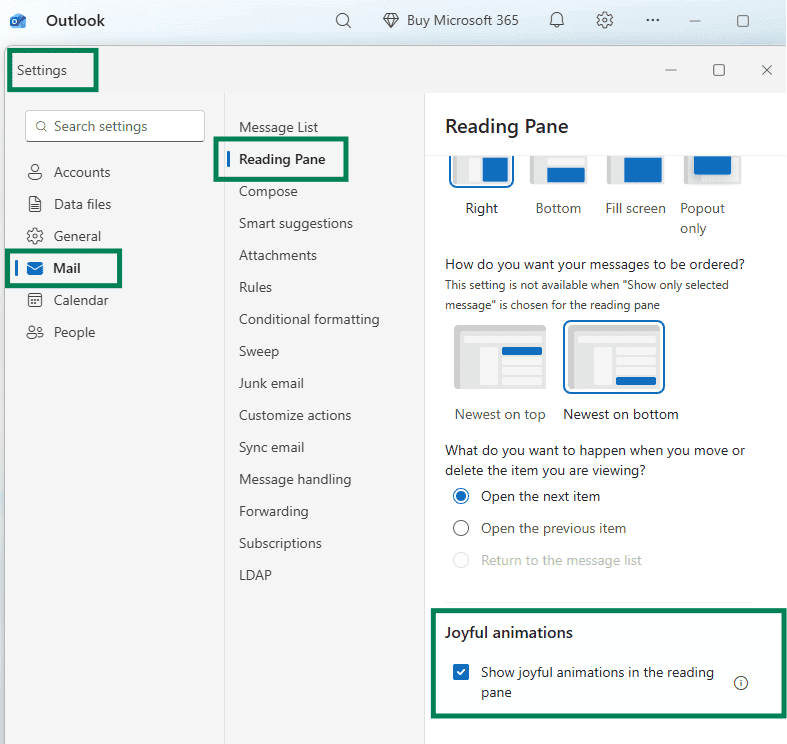This screenshot has height=744, width=787.
Task: Uncheck Show joyful animations in the reading pane
Action: coord(461,672)
